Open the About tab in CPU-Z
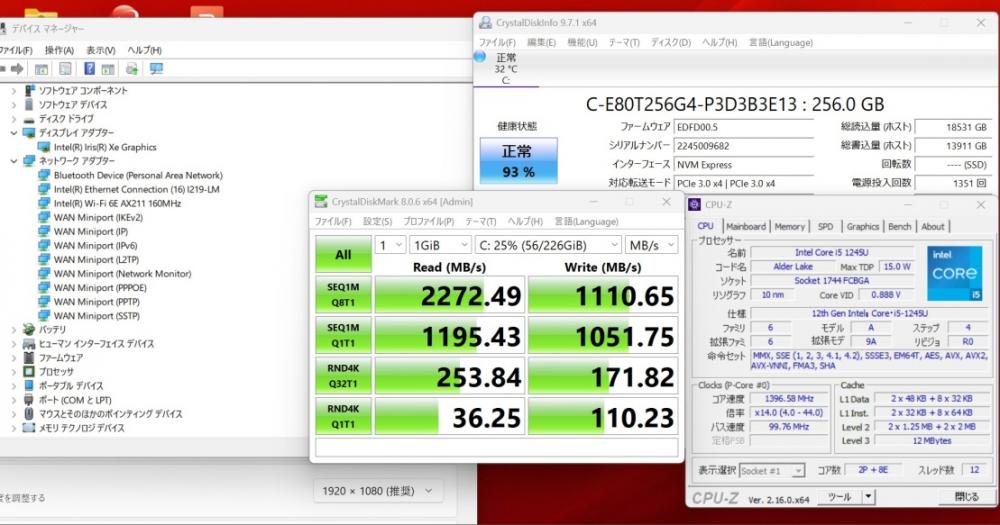This screenshot has height=525, width=1000. tap(932, 226)
